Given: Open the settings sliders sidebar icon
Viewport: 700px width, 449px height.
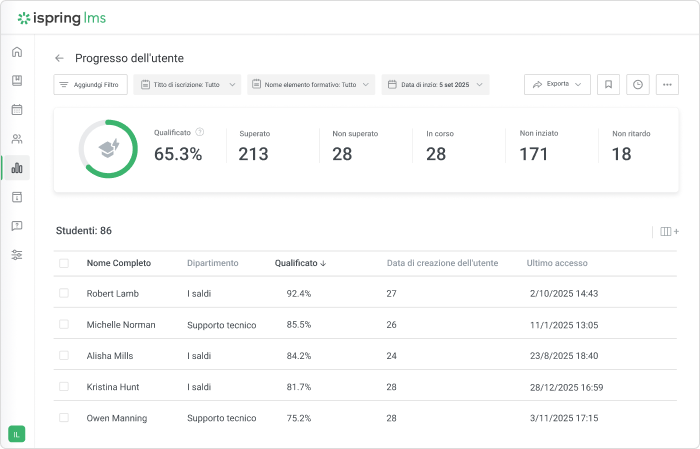Looking at the screenshot, I should 17,255.
